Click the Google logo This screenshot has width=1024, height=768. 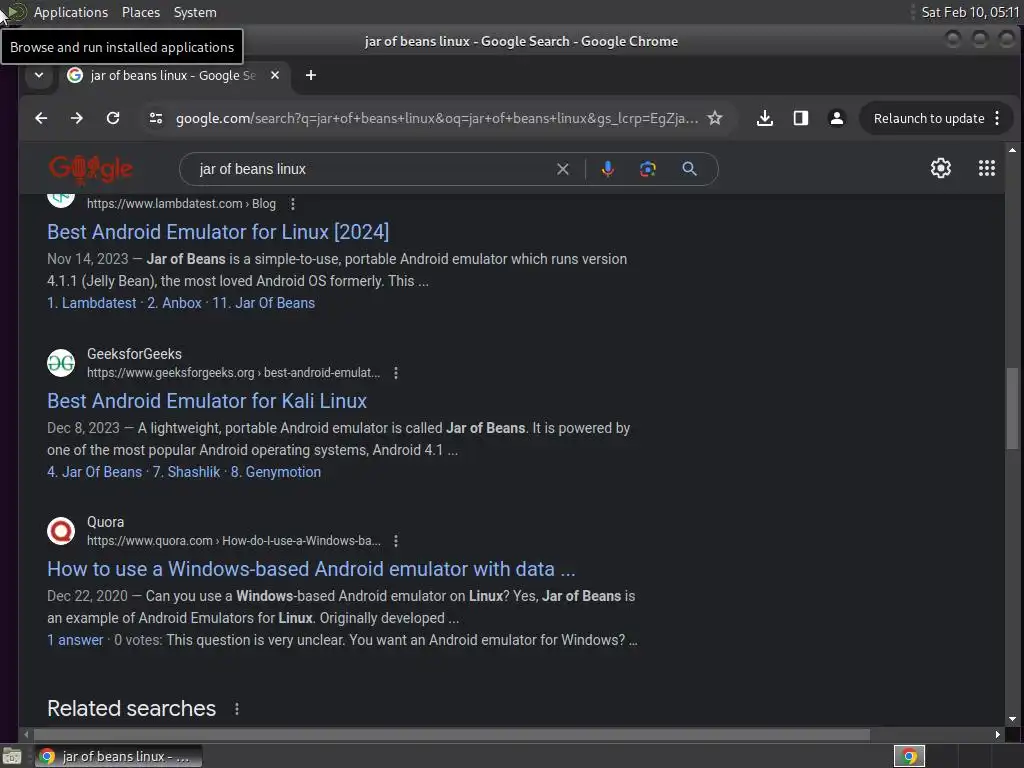(91, 169)
